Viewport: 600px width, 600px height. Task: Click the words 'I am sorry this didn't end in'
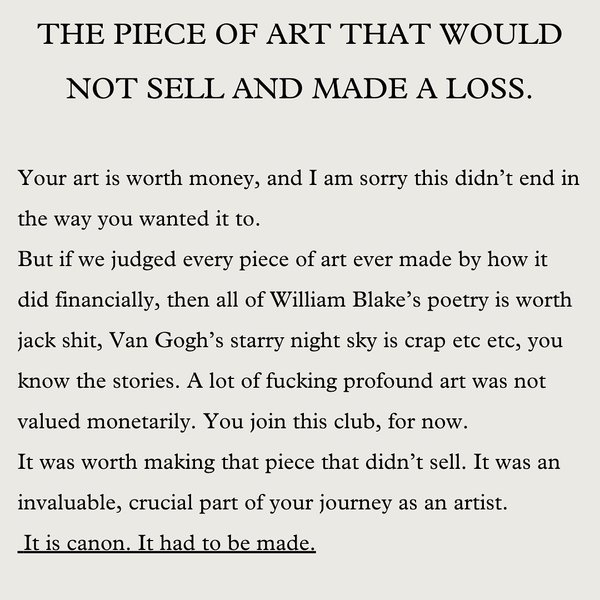click(x=444, y=179)
